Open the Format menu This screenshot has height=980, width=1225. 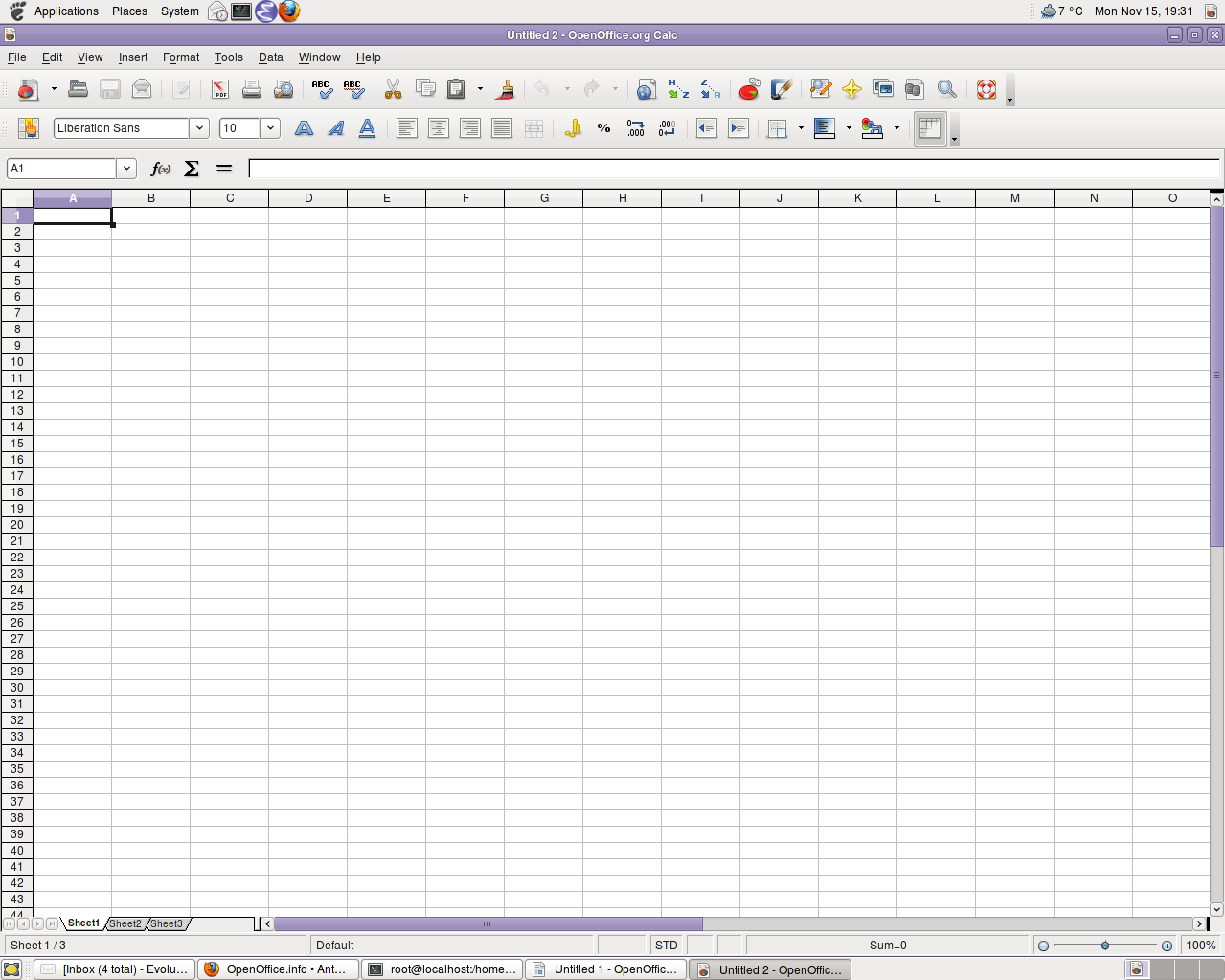[181, 57]
